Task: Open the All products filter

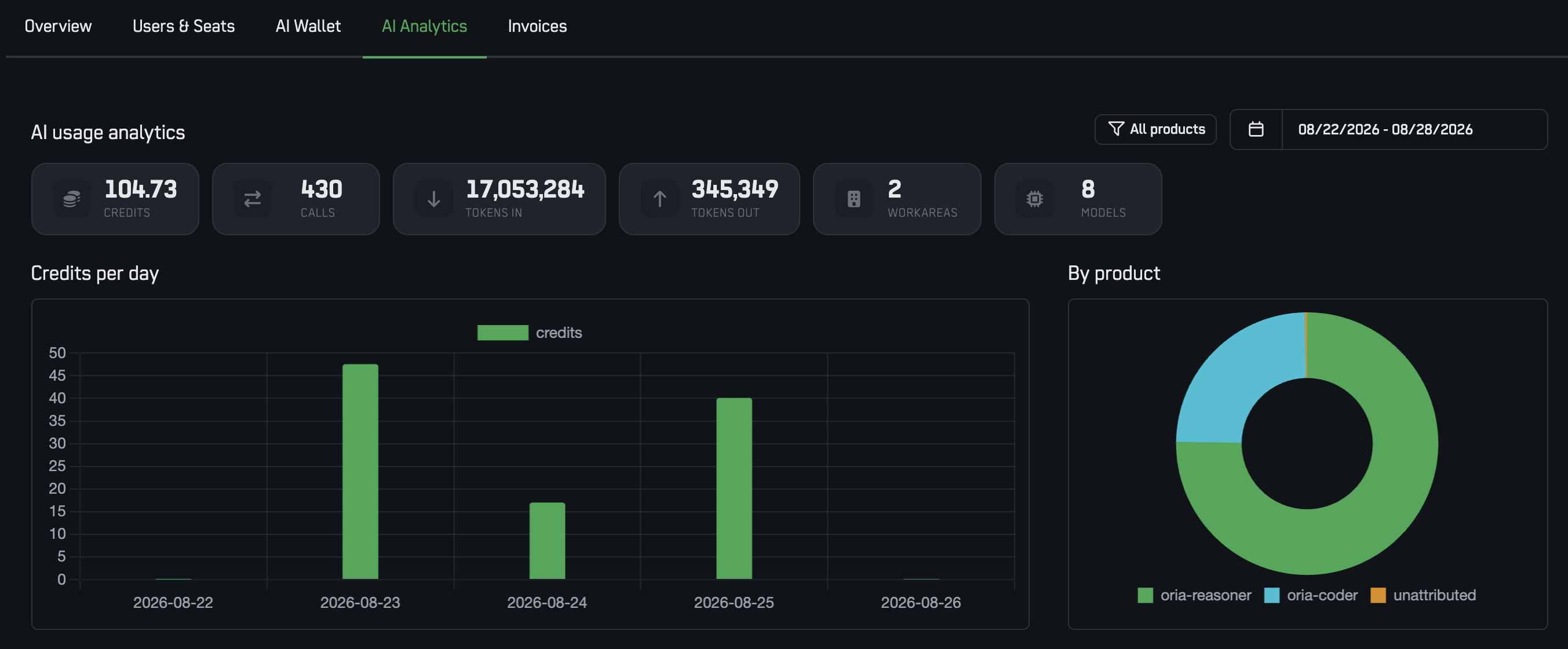Action: coord(1155,129)
